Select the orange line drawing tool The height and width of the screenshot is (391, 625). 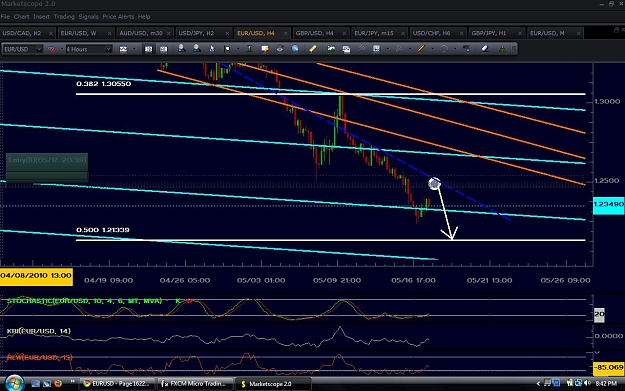[421, 49]
